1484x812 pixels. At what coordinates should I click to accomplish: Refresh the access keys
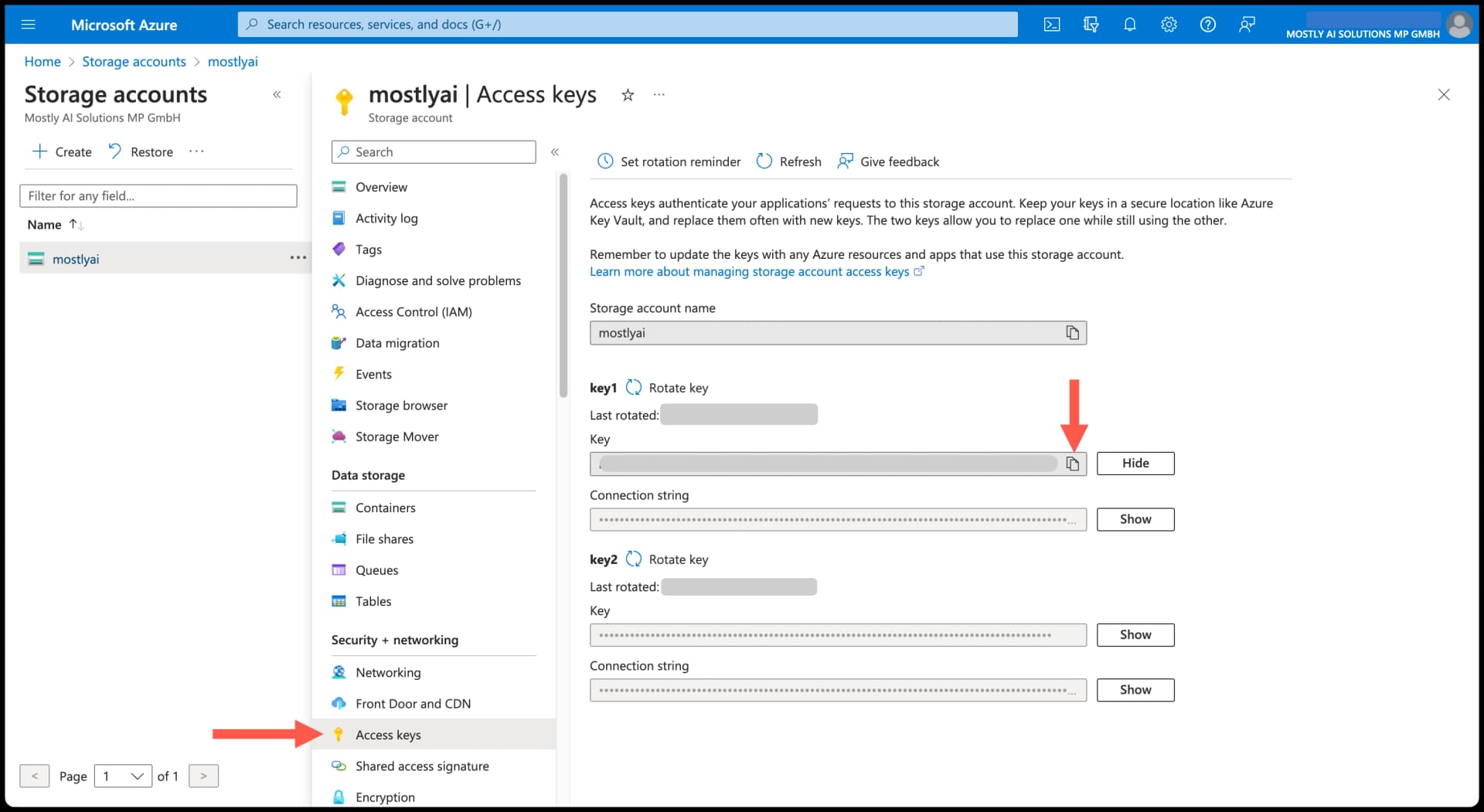tap(788, 161)
